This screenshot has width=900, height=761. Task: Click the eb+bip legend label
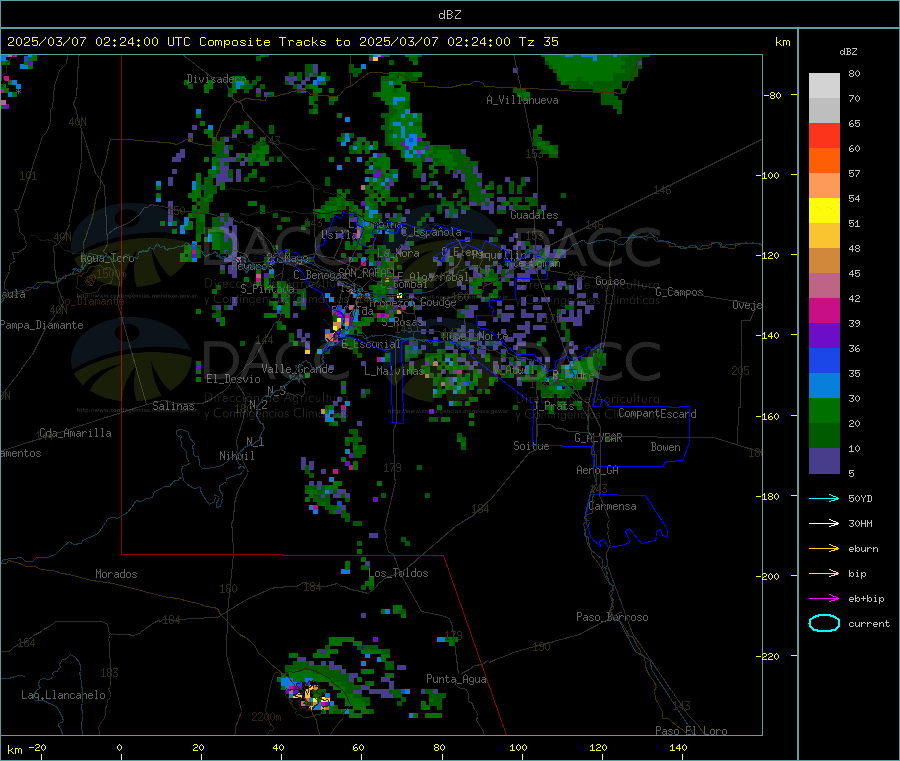(x=866, y=599)
